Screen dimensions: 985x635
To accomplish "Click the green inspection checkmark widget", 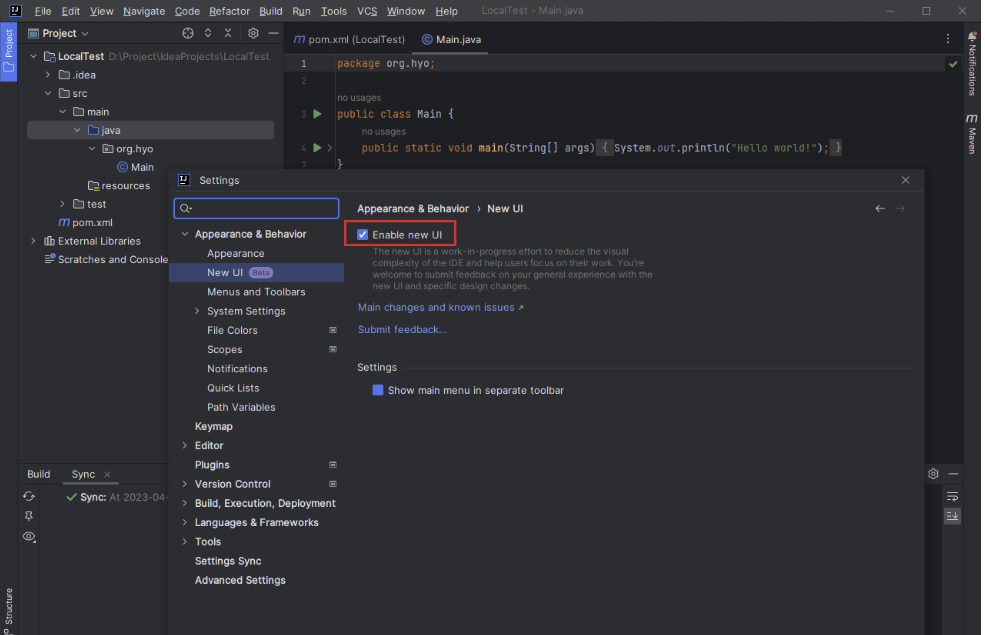I will [x=953, y=64].
